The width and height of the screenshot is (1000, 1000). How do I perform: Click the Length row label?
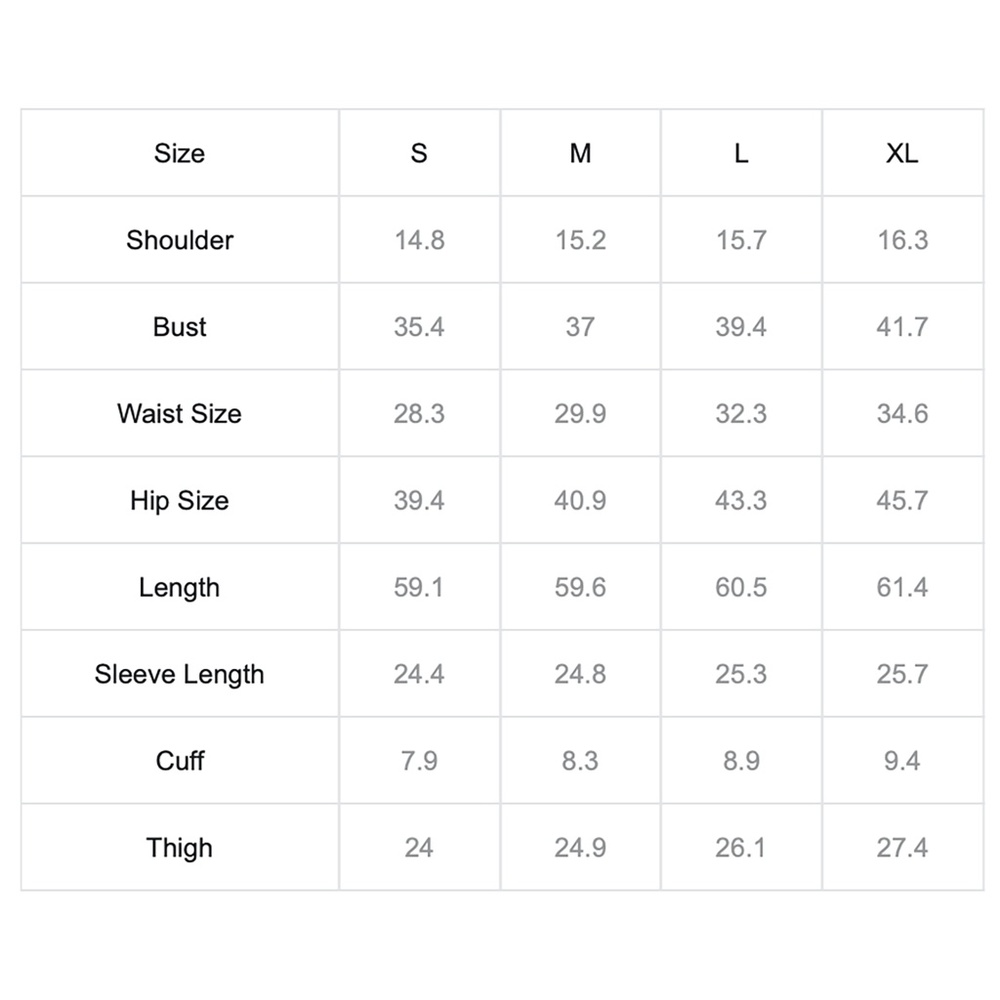(x=180, y=587)
